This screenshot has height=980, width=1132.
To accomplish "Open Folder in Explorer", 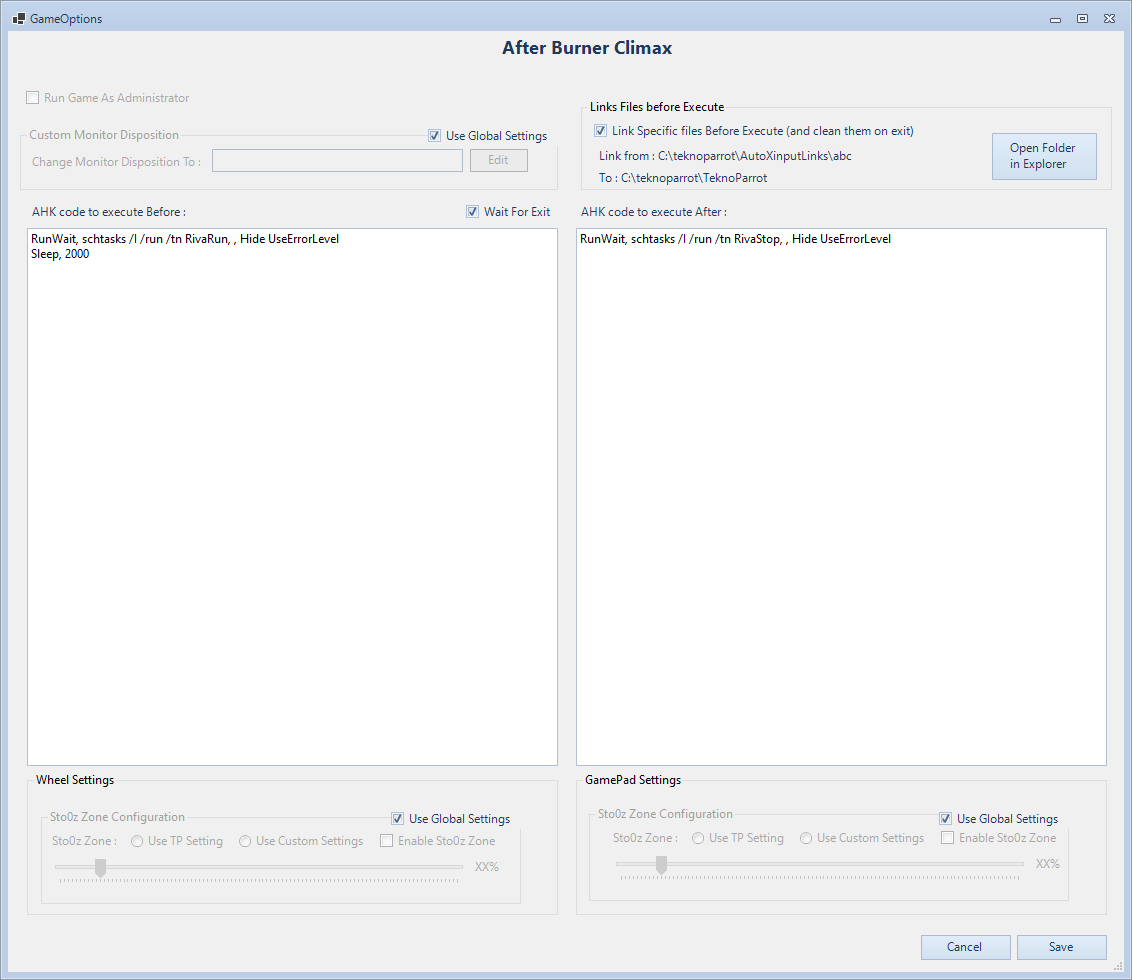I will [1044, 156].
